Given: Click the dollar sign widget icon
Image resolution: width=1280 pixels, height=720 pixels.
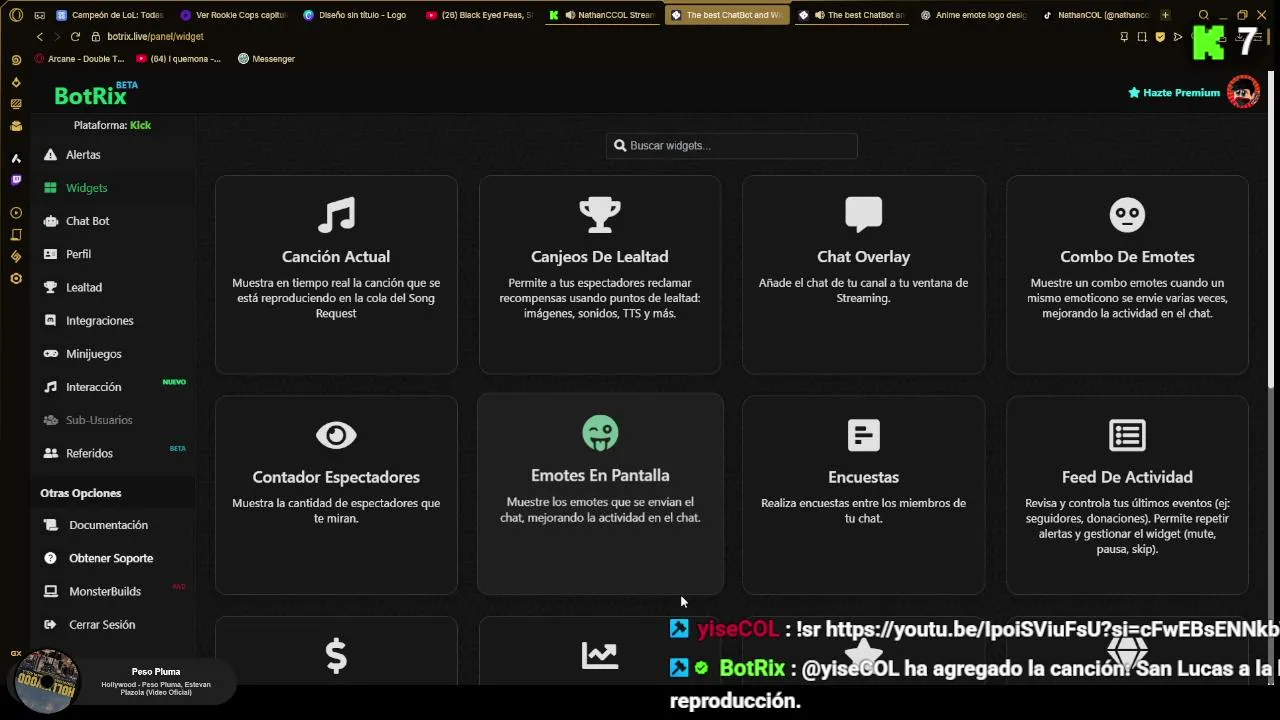Looking at the screenshot, I should pyautogui.click(x=336, y=656).
